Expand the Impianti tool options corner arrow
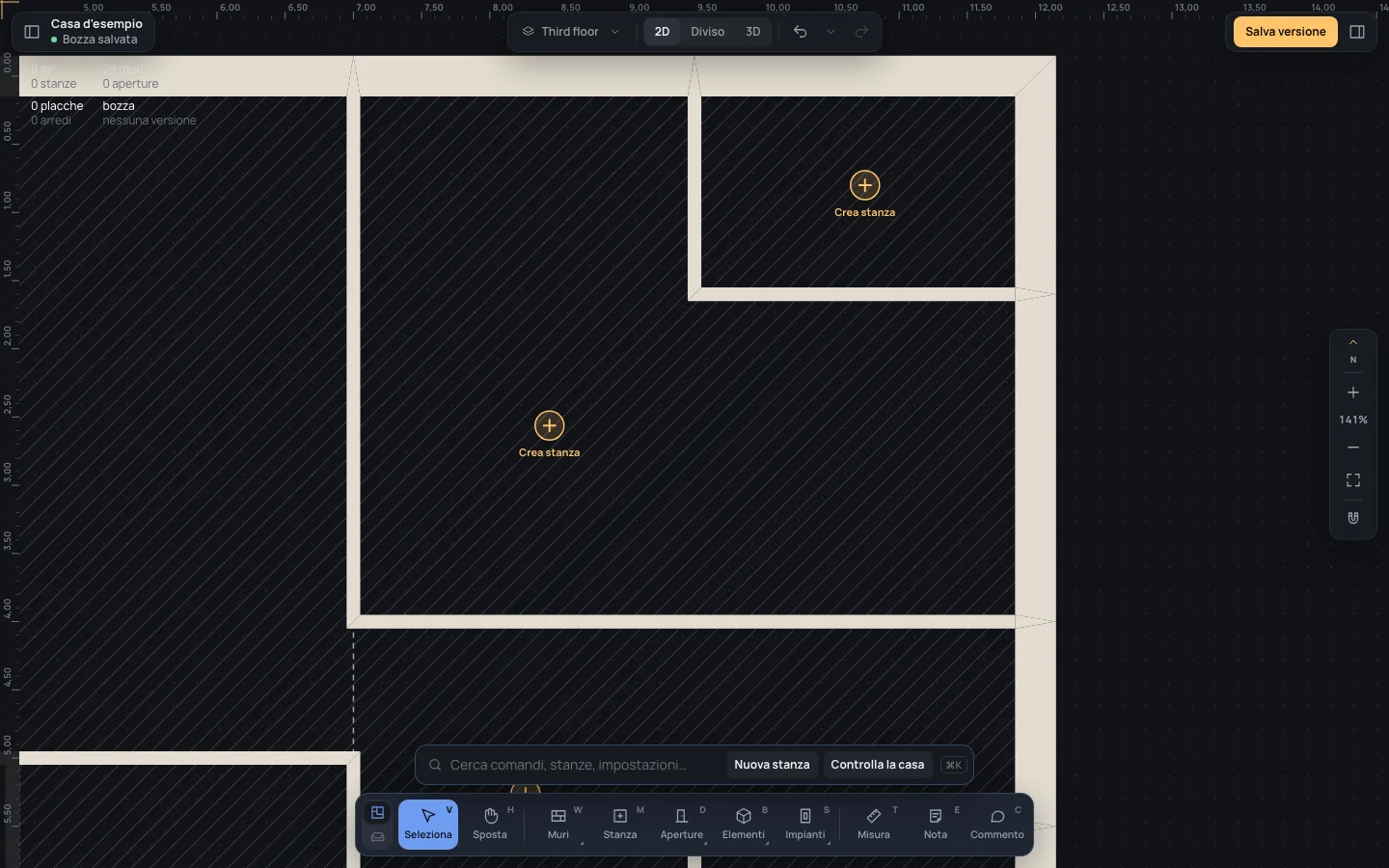 [x=829, y=844]
